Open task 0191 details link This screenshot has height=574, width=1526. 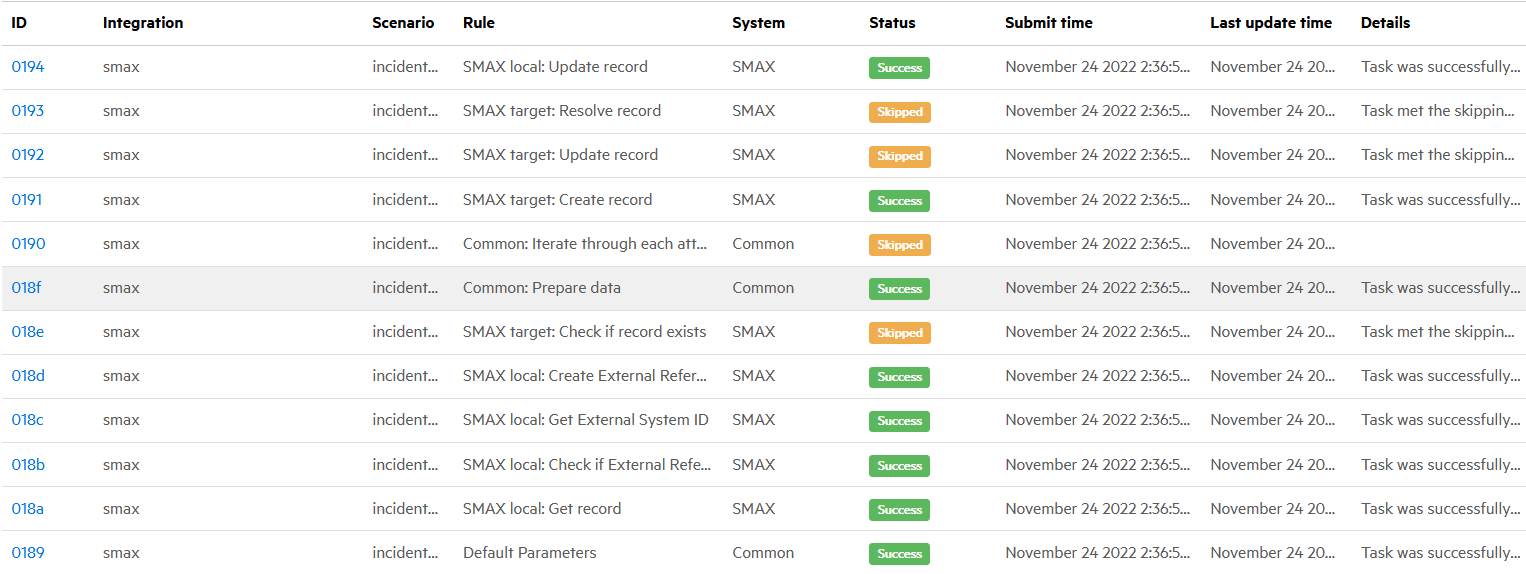tap(27, 200)
